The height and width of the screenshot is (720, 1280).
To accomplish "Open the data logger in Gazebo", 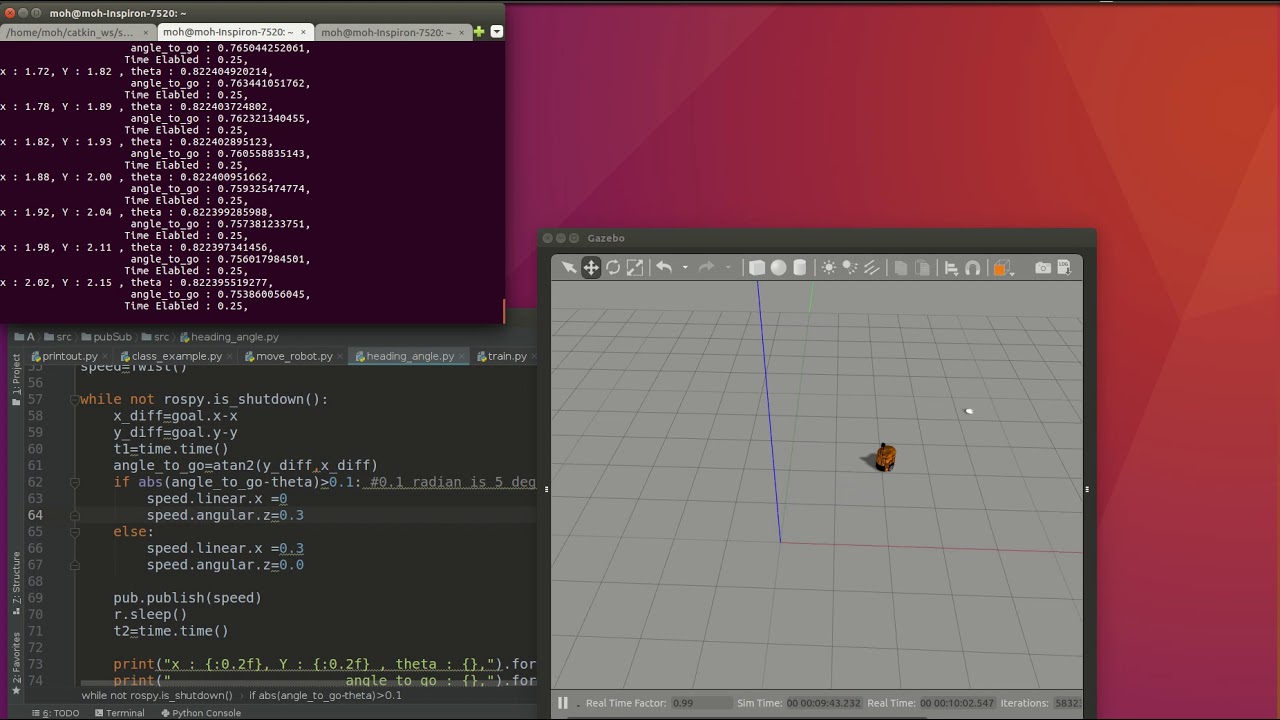I will click(1064, 267).
